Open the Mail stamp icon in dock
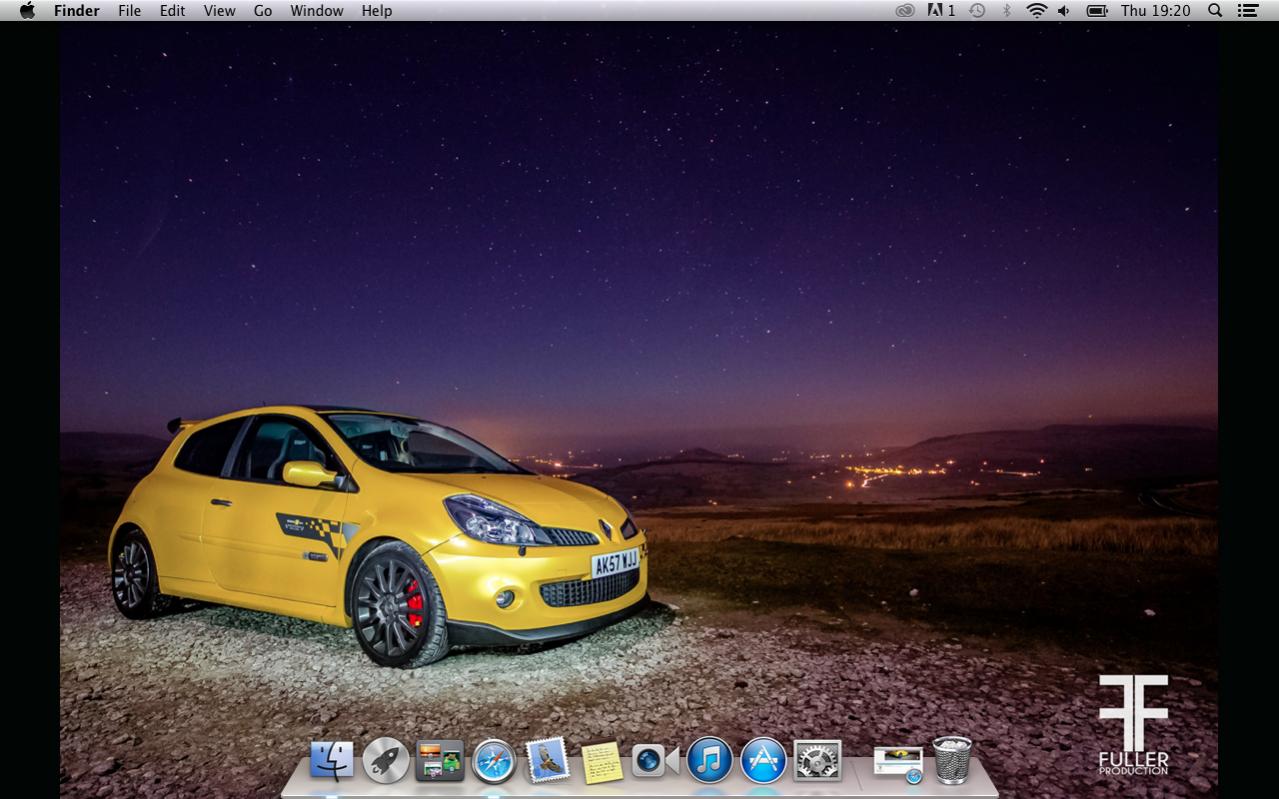Image resolution: width=1279 pixels, height=799 pixels. tap(548, 761)
